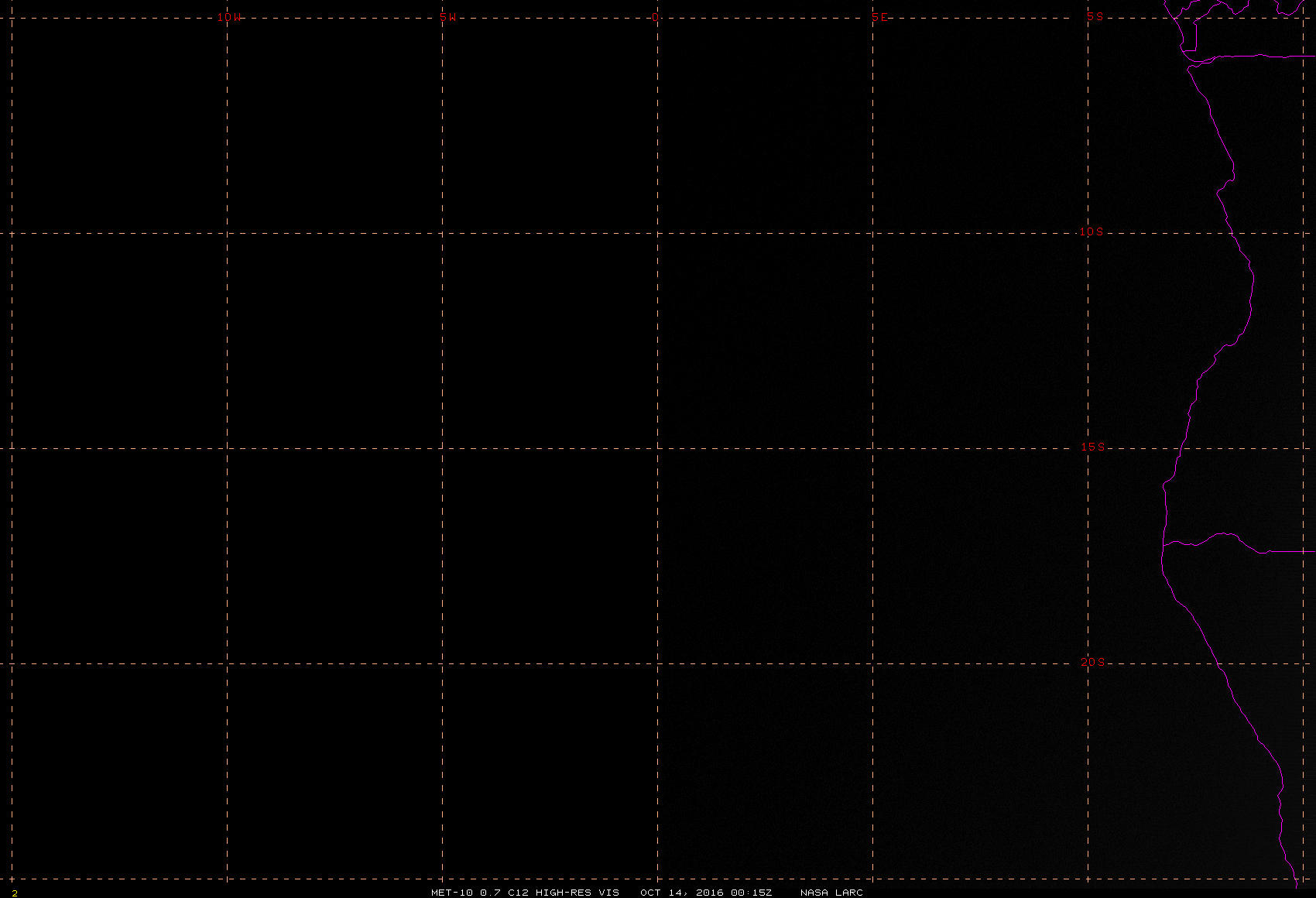Click the MET-10 satellite name text
Viewport: 1316px width, 898px height.
tap(452, 893)
